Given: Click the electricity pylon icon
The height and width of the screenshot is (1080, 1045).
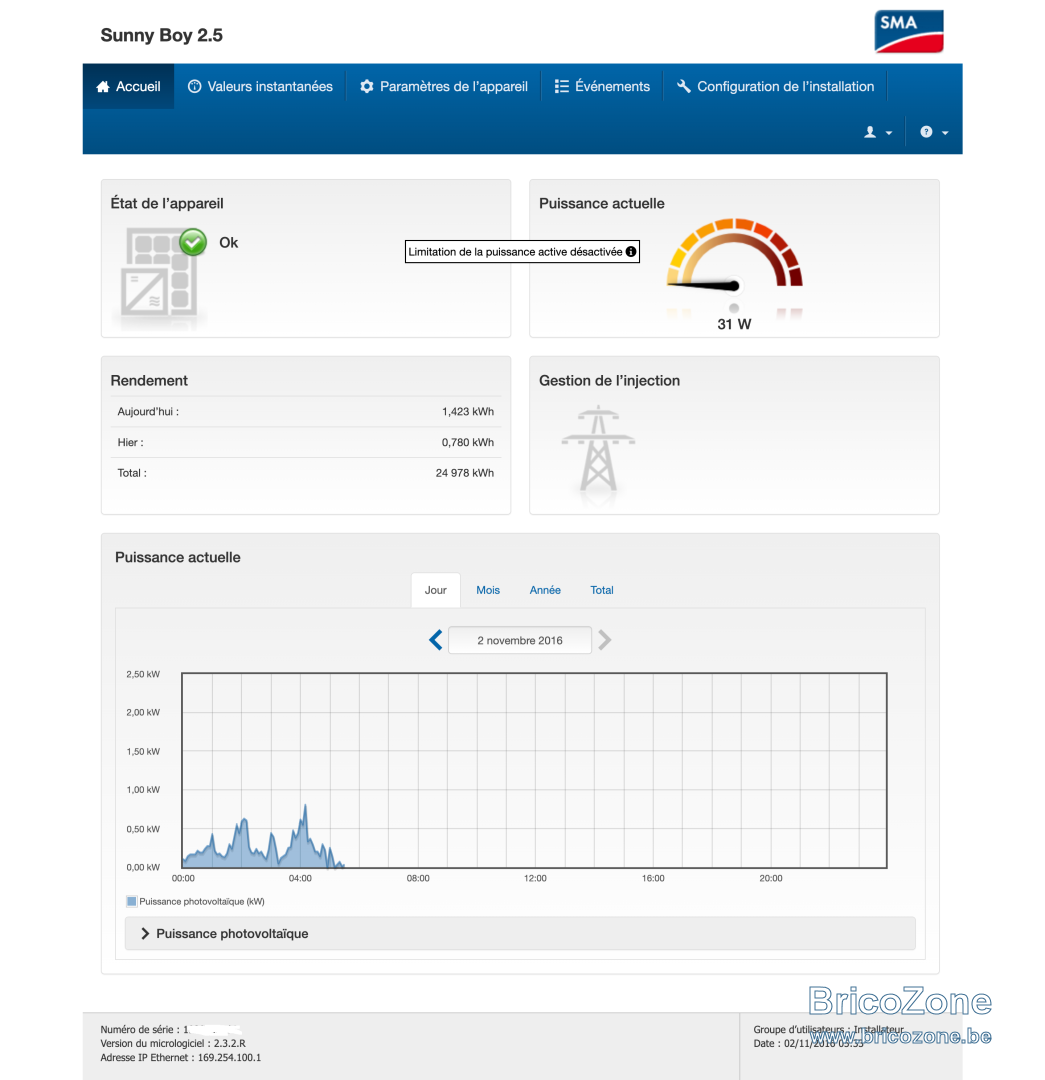Looking at the screenshot, I should [x=598, y=448].
